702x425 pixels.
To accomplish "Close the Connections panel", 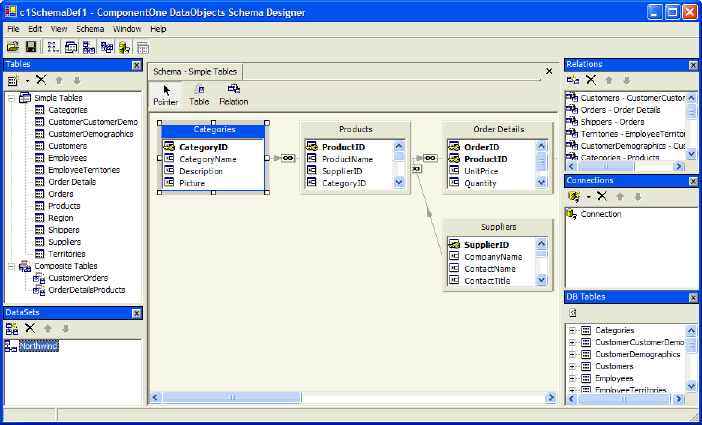I will pyautogui.click(x=693, y=181).
